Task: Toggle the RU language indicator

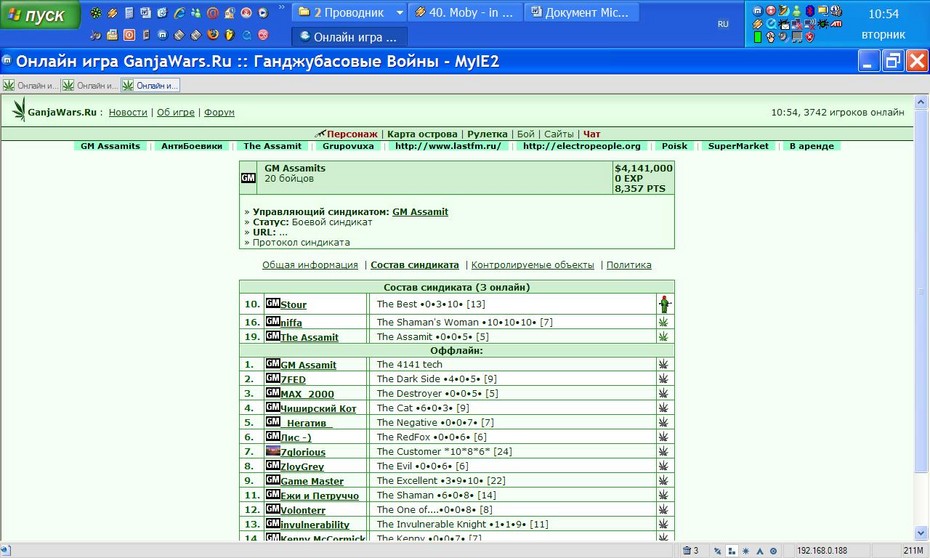Action: [722, 24]
